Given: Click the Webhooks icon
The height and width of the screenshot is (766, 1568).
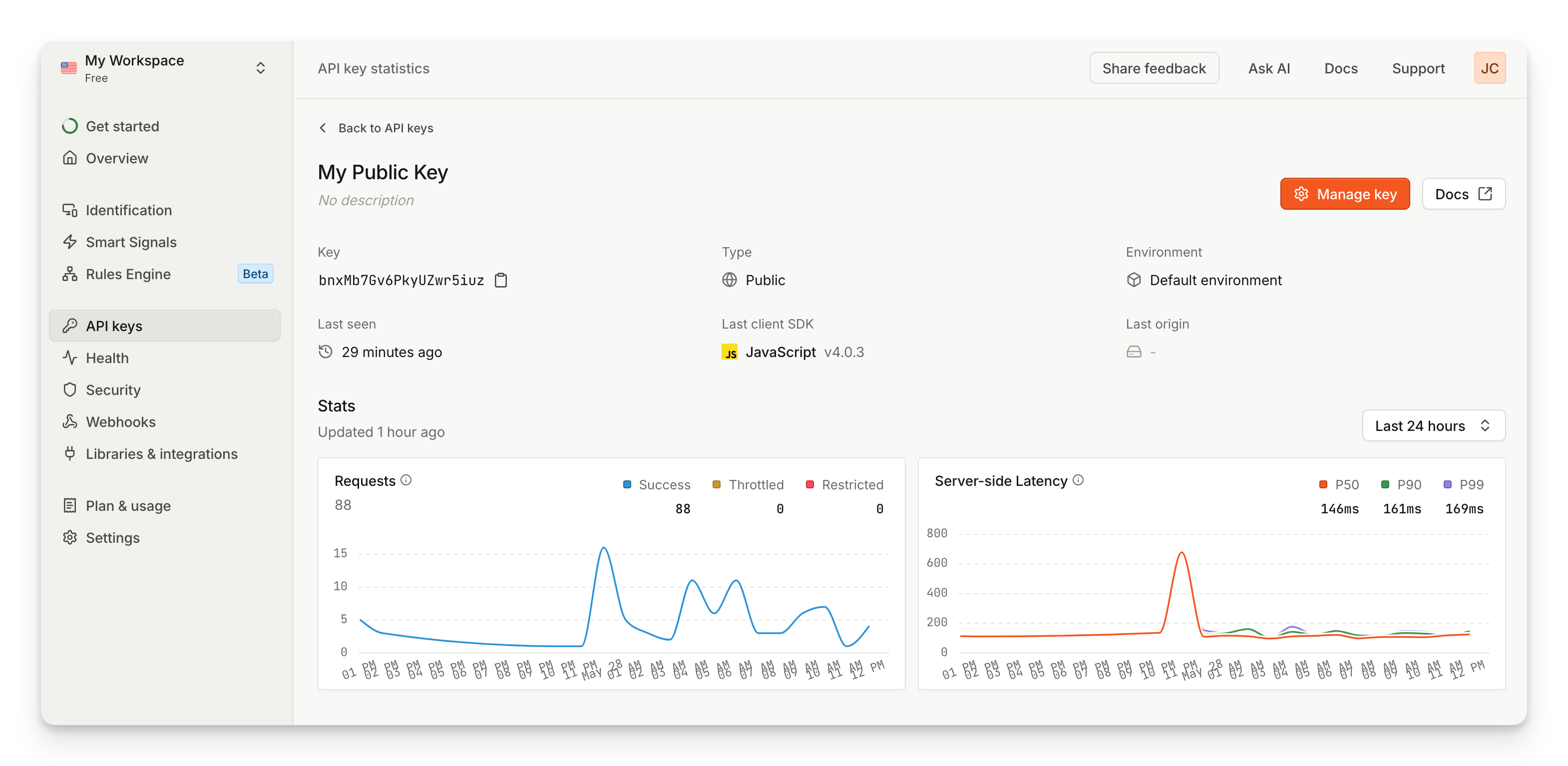Looking at the screenshot, I should (x=70, y=421).
